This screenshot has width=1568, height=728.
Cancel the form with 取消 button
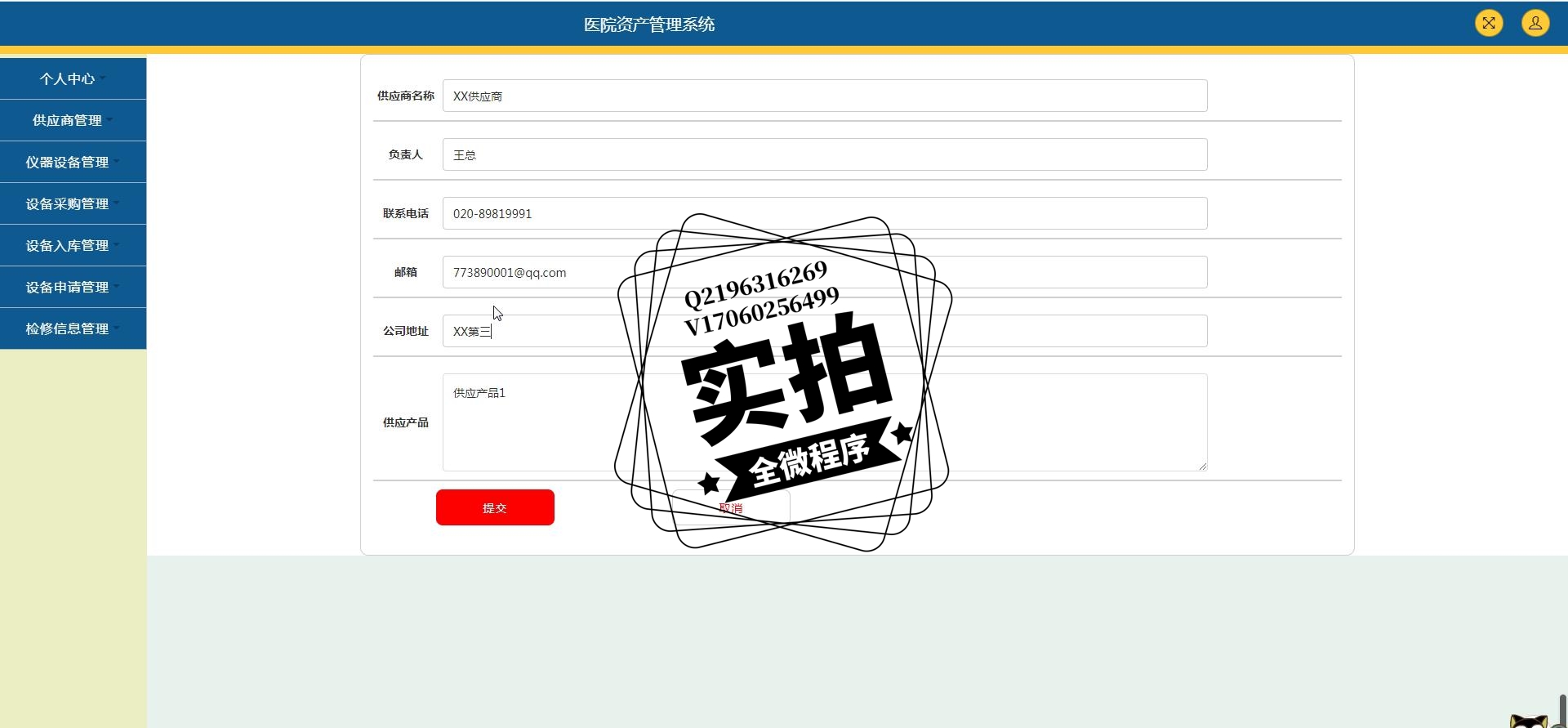click(x=731, y=507)
